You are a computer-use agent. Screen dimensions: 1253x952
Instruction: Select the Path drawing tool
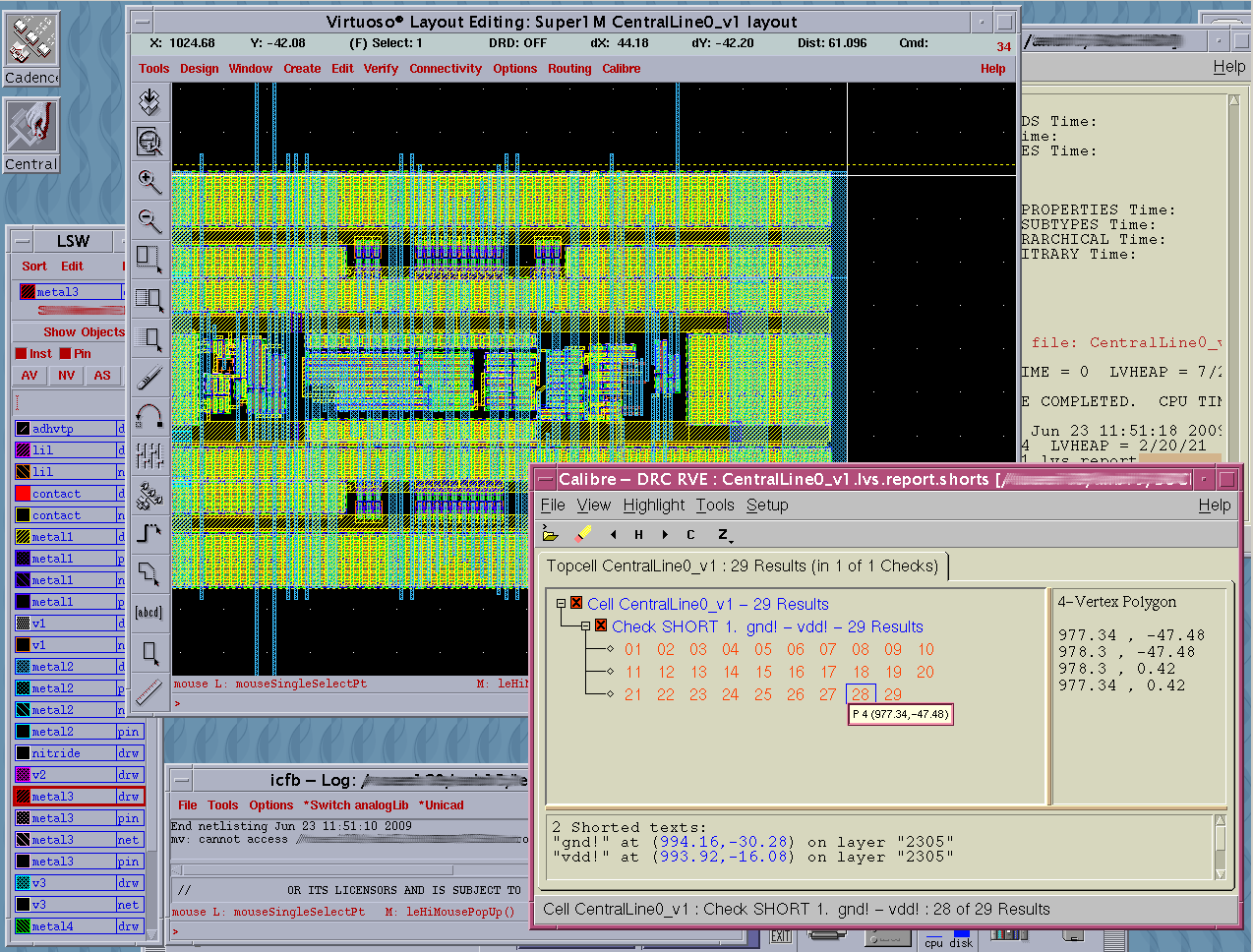point(149,534)
